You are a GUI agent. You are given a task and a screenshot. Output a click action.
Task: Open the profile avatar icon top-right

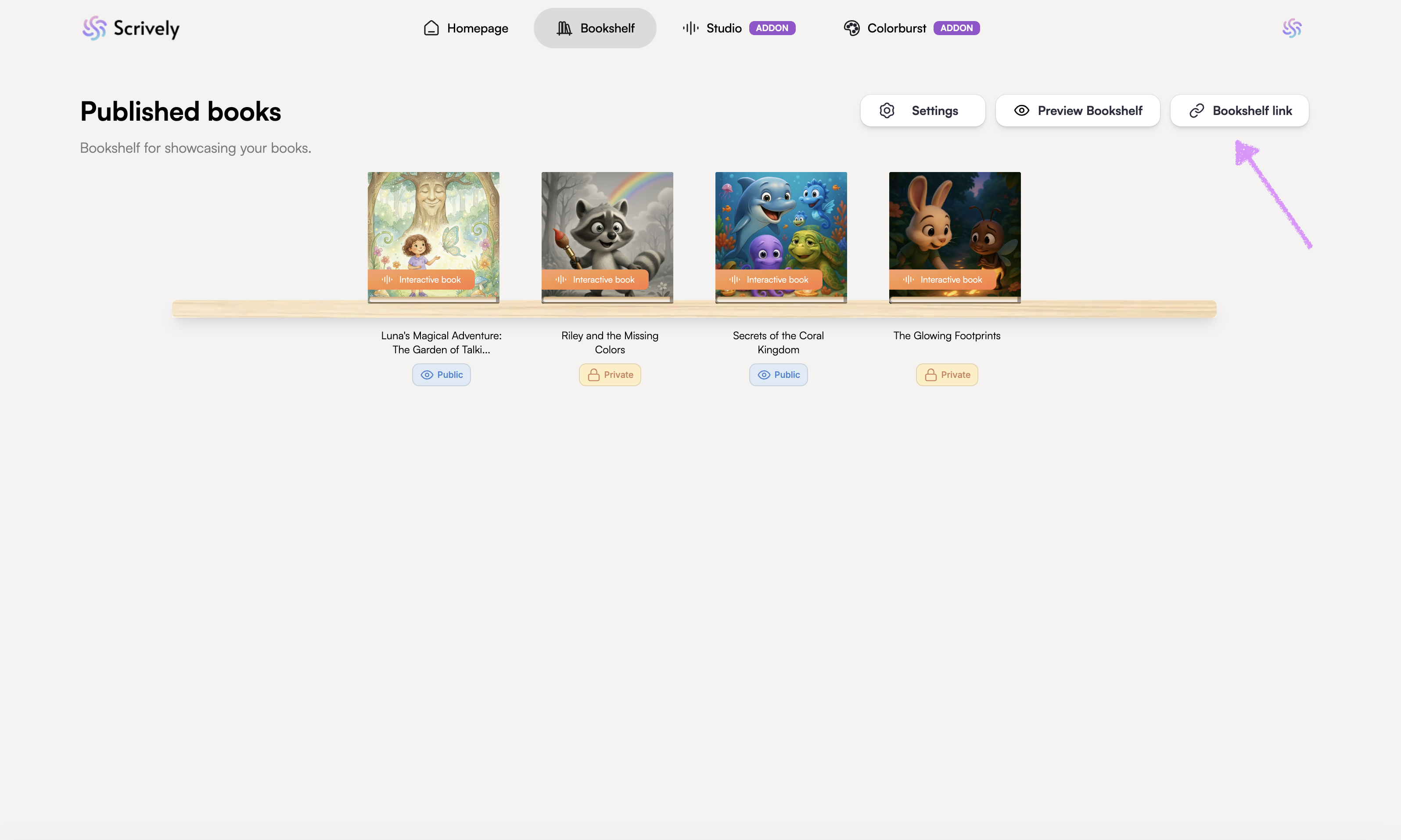point(1291,28)
